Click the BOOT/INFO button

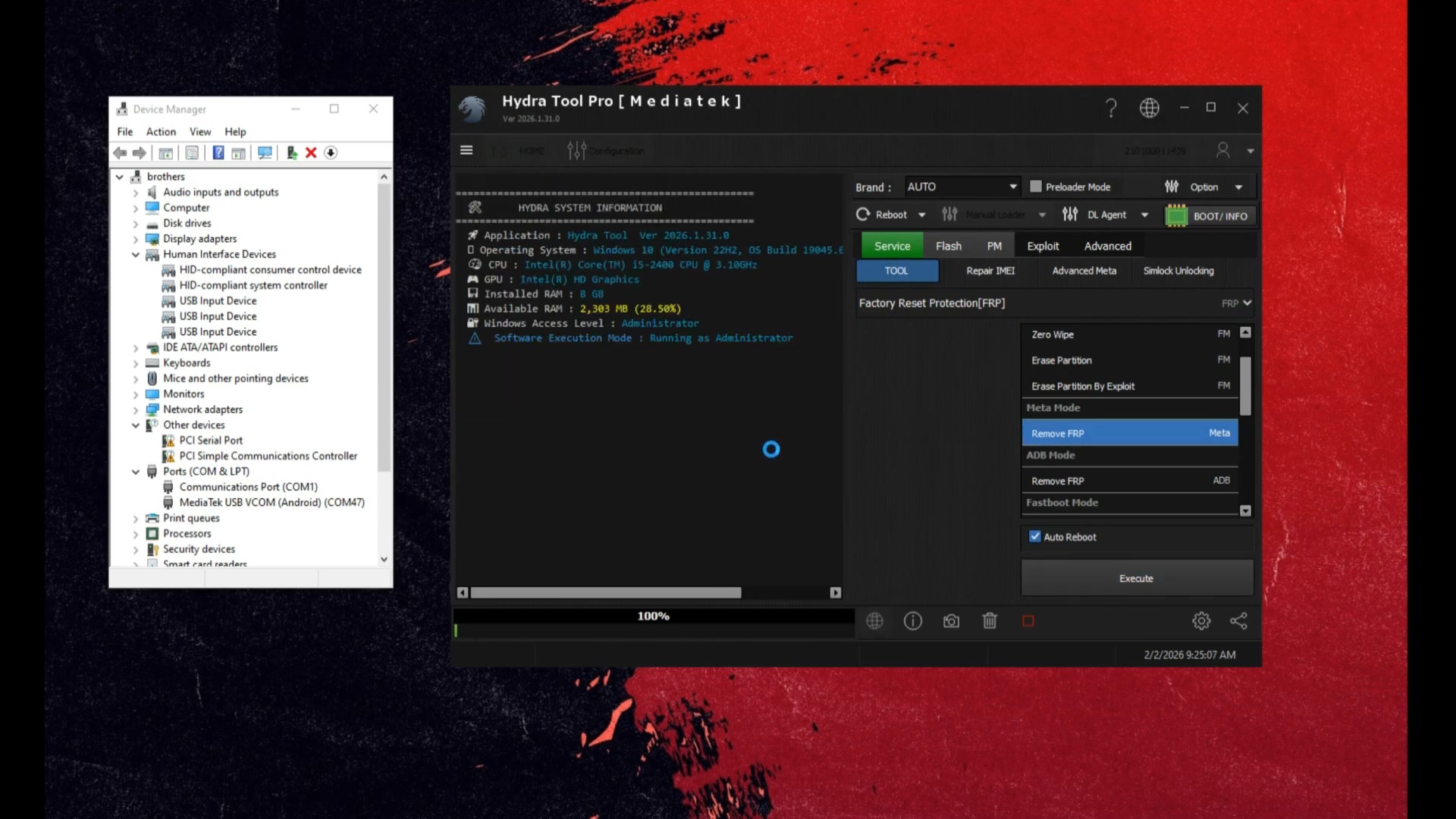[x=1210, y=215]
